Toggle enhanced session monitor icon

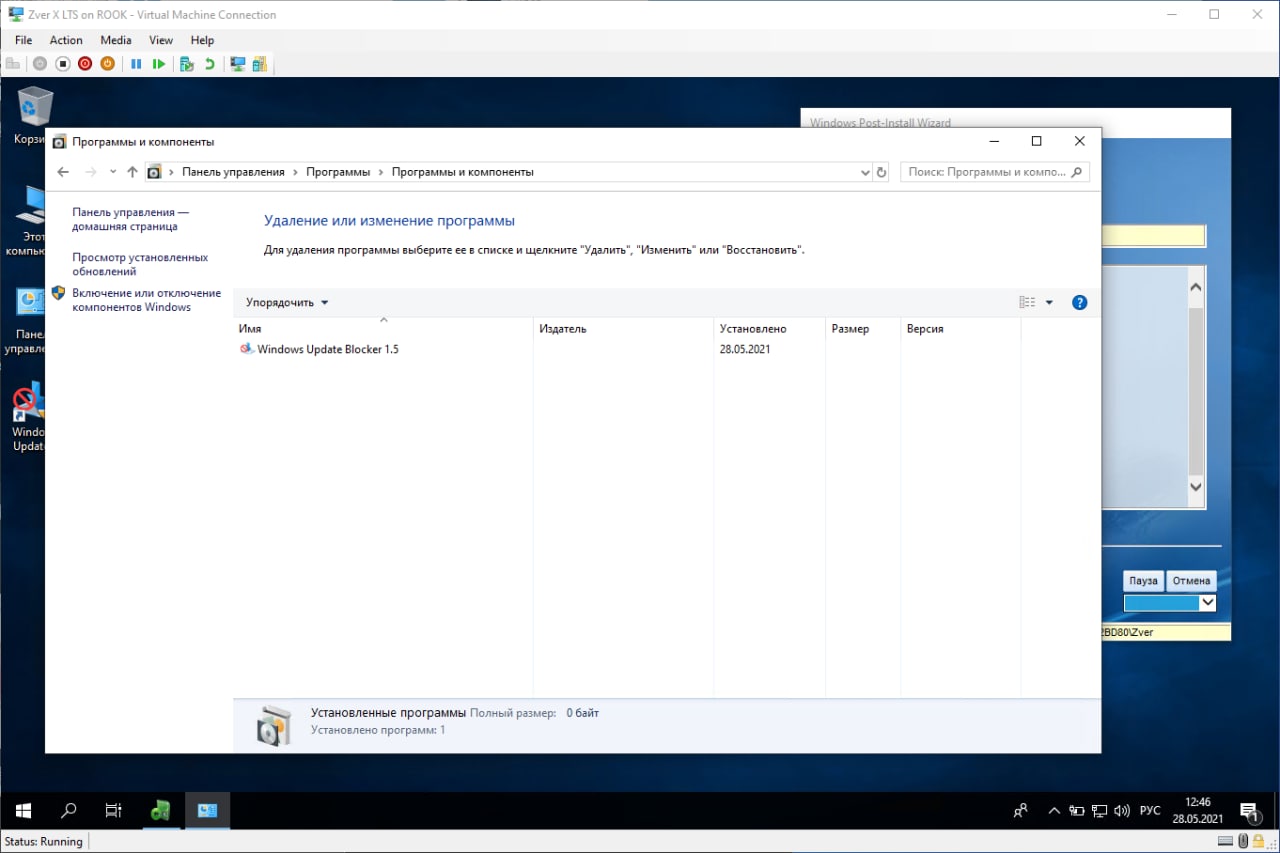238,64
